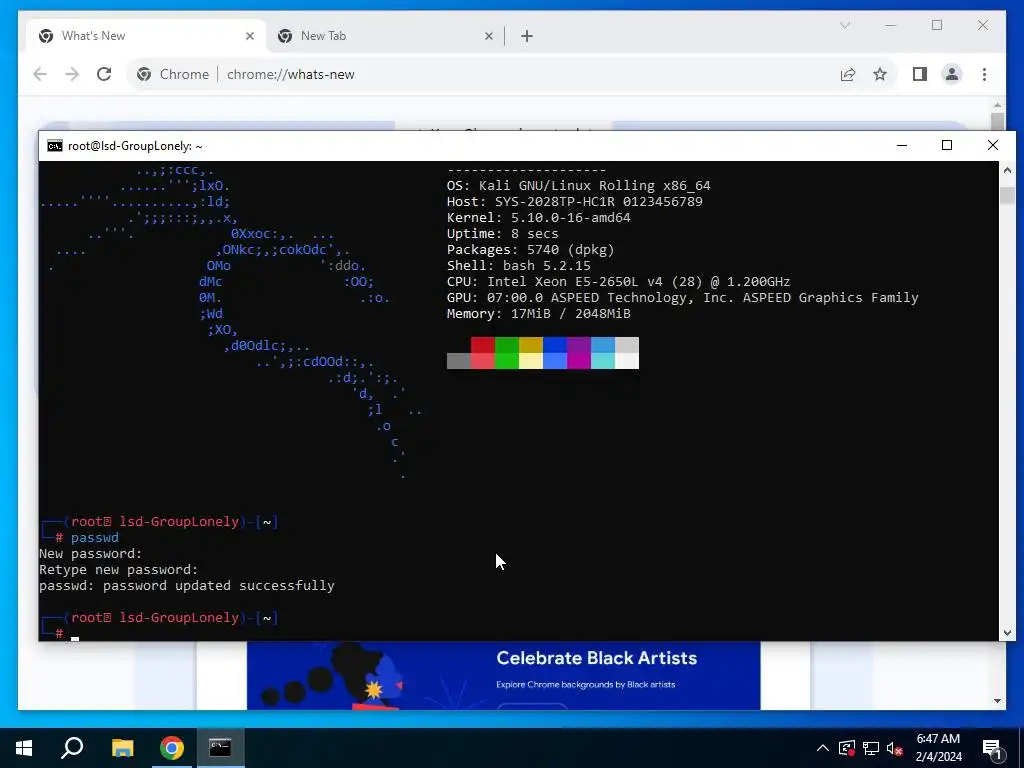This screenshot has height=768, width=1024.
Task: Switch to the What's New tab
Action: (x=146, y=36)
